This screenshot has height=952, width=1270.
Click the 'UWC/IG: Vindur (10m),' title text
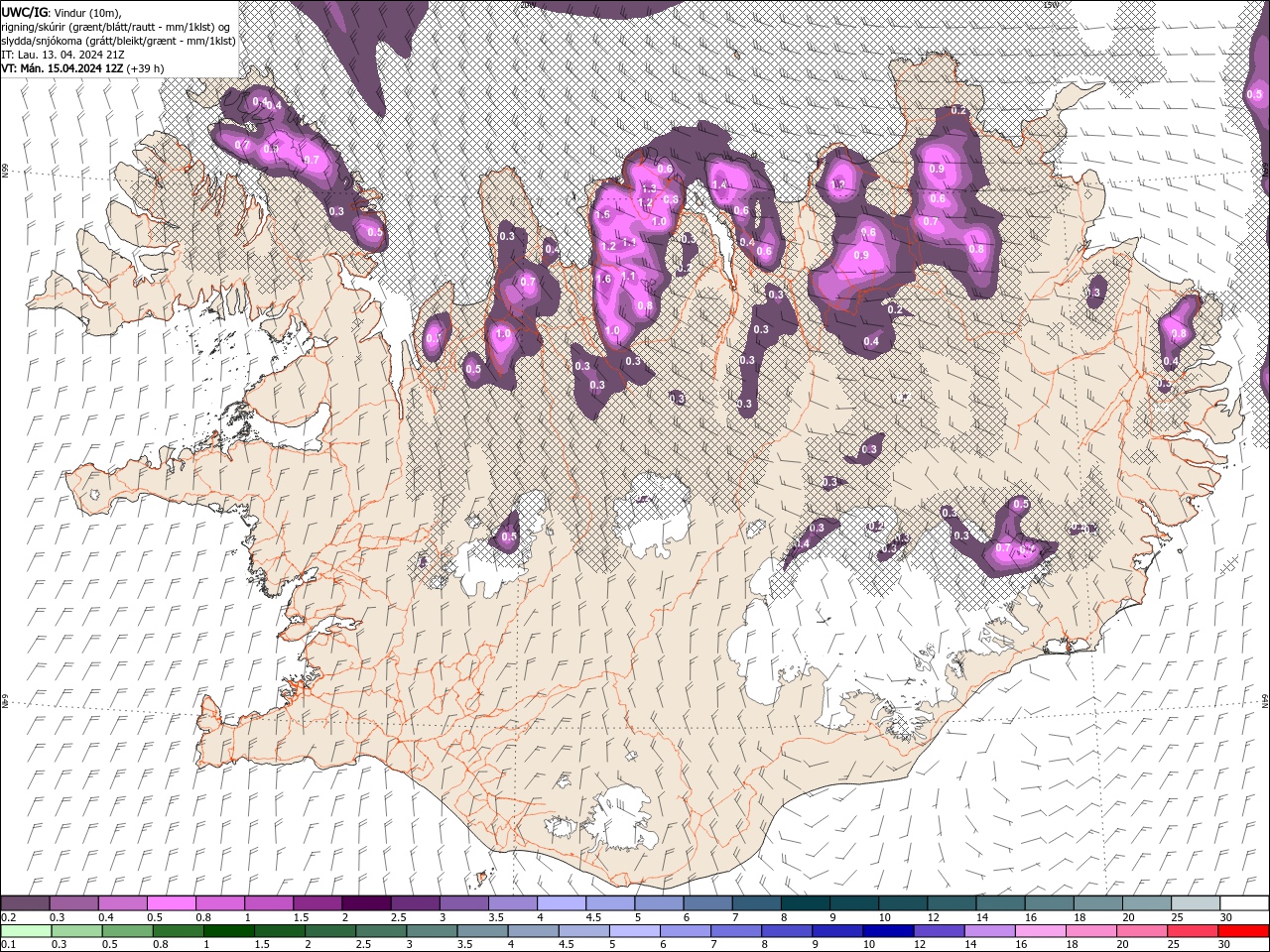[62, 11]
